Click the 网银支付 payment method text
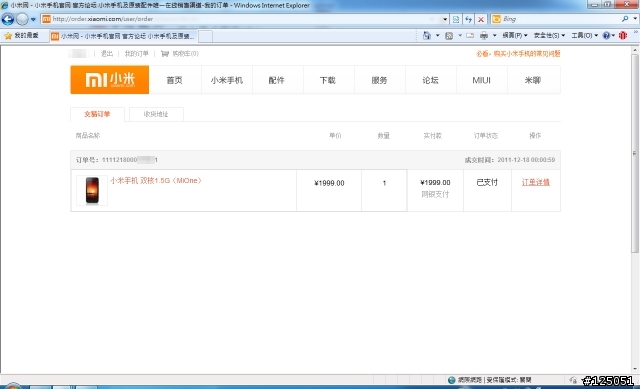 (x=435, y=194)
